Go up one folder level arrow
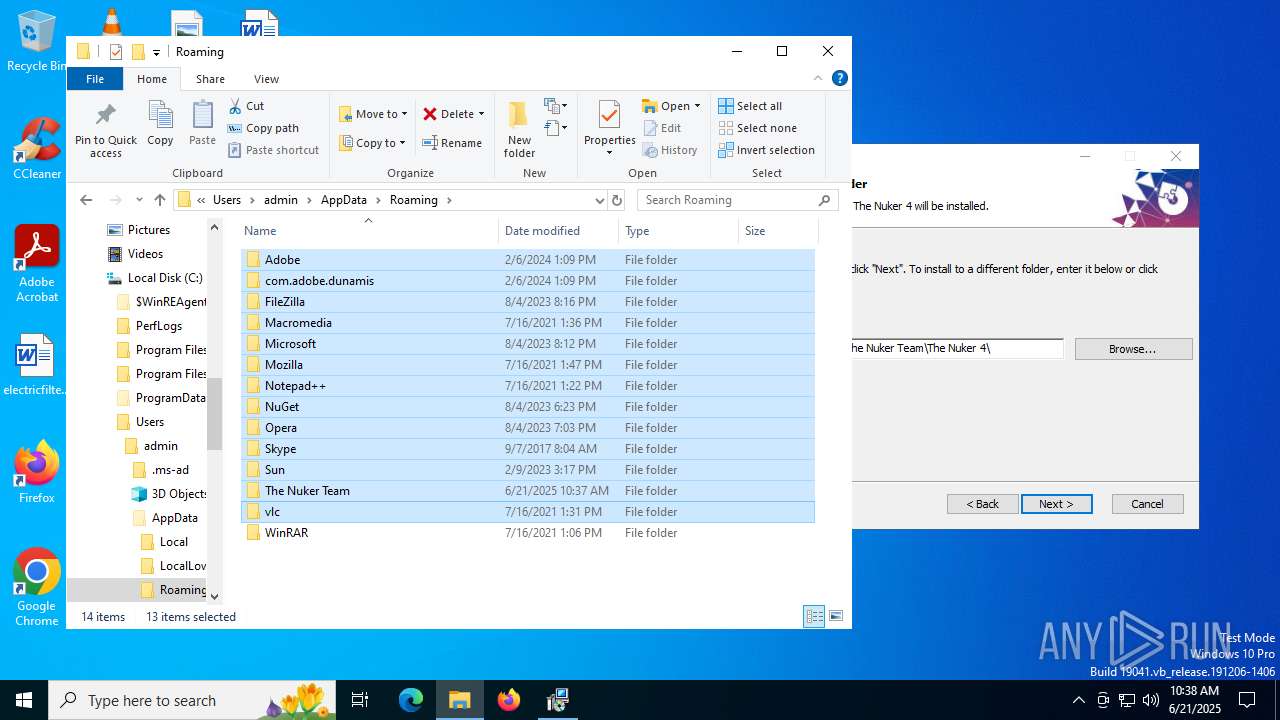Screen dimensions: 1280x720 pos(159,200)
